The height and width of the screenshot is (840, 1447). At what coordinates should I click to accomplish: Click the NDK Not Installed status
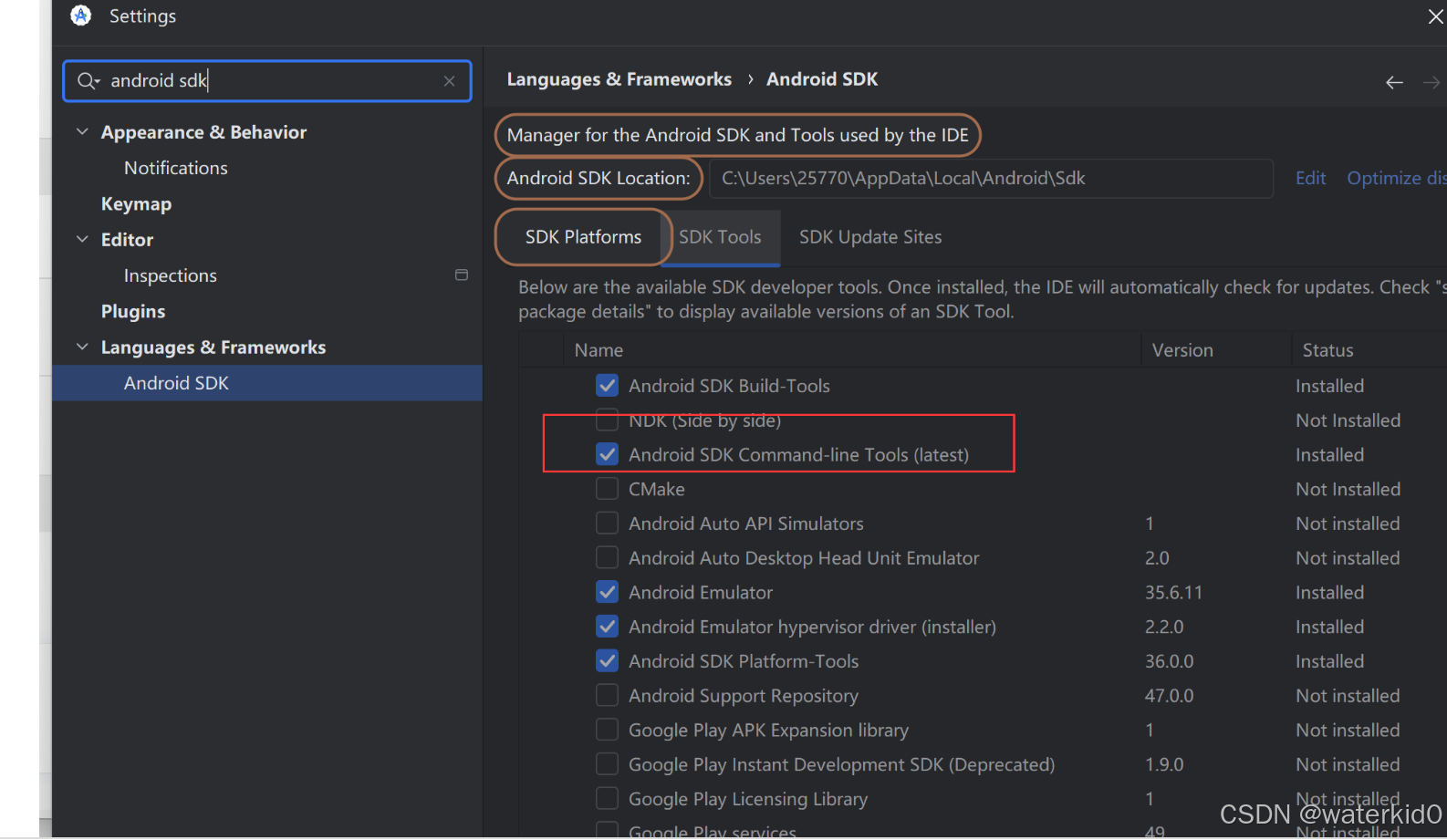1348,420
